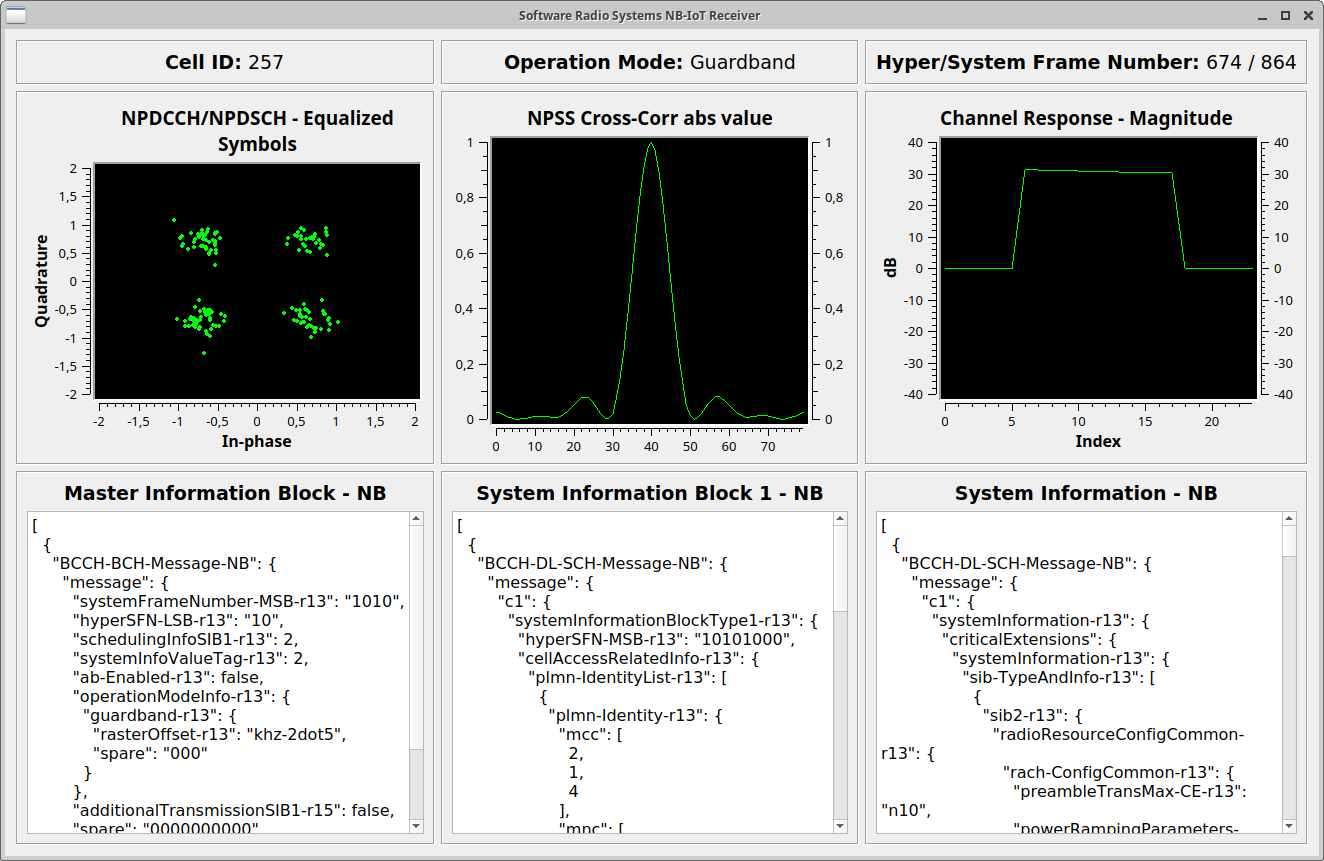
Task: Click scrollbar thumb in System Information - NB panel
Action: point(1290,542)
